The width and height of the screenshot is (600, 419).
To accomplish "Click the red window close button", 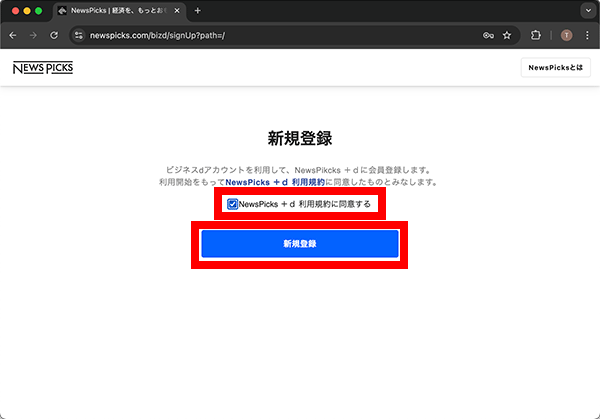I will point(16,11).
